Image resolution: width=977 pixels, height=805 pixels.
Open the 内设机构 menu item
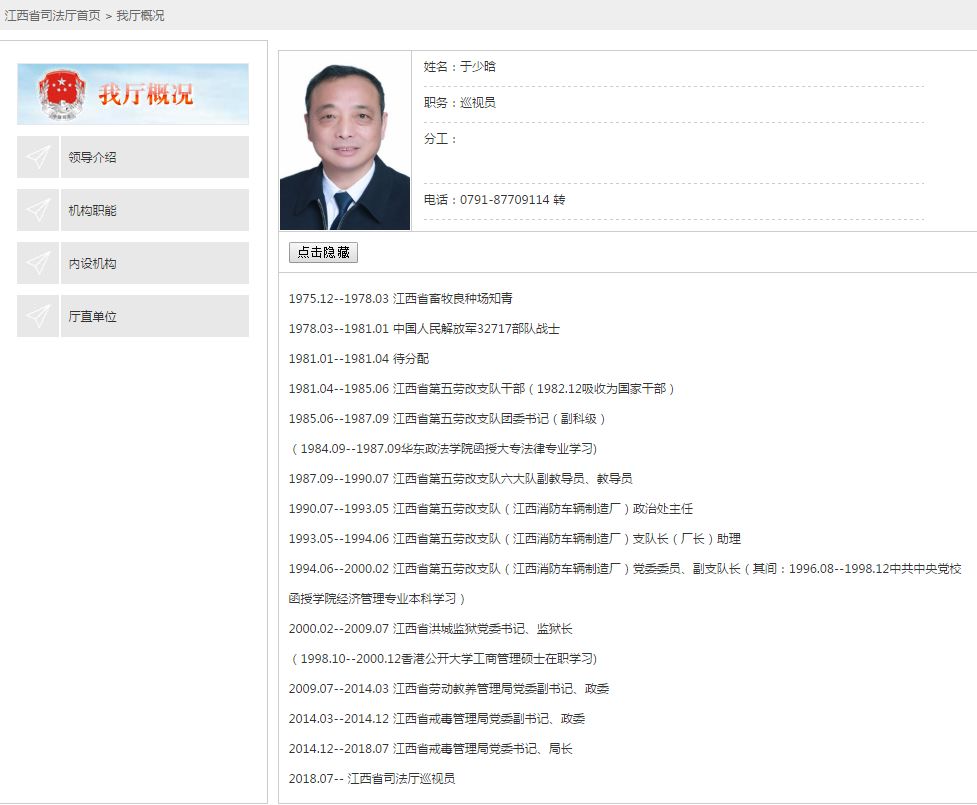coord(155,263)
